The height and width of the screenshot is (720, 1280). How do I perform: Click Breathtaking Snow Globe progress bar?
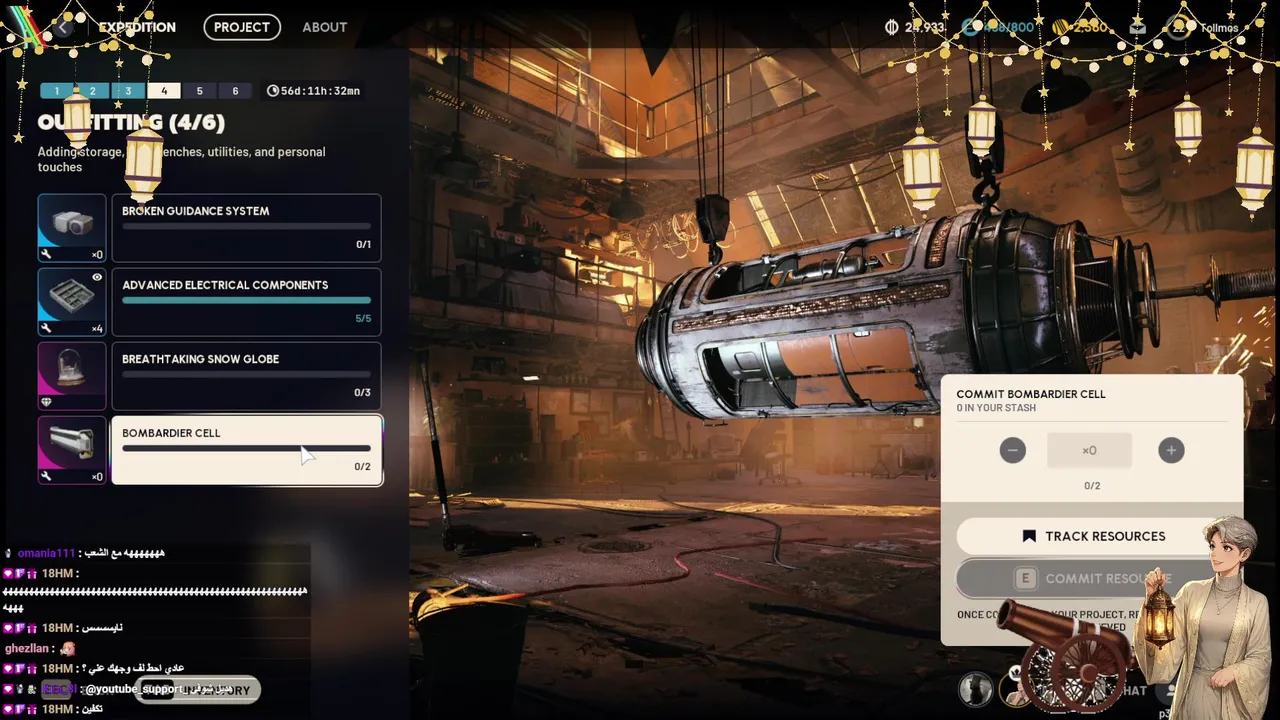coord(246,375)
